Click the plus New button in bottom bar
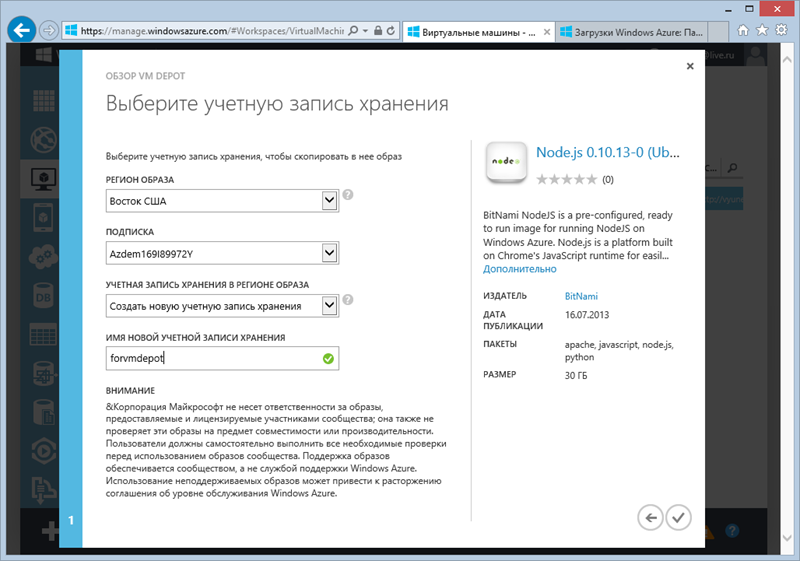 (x=50, y=531)
